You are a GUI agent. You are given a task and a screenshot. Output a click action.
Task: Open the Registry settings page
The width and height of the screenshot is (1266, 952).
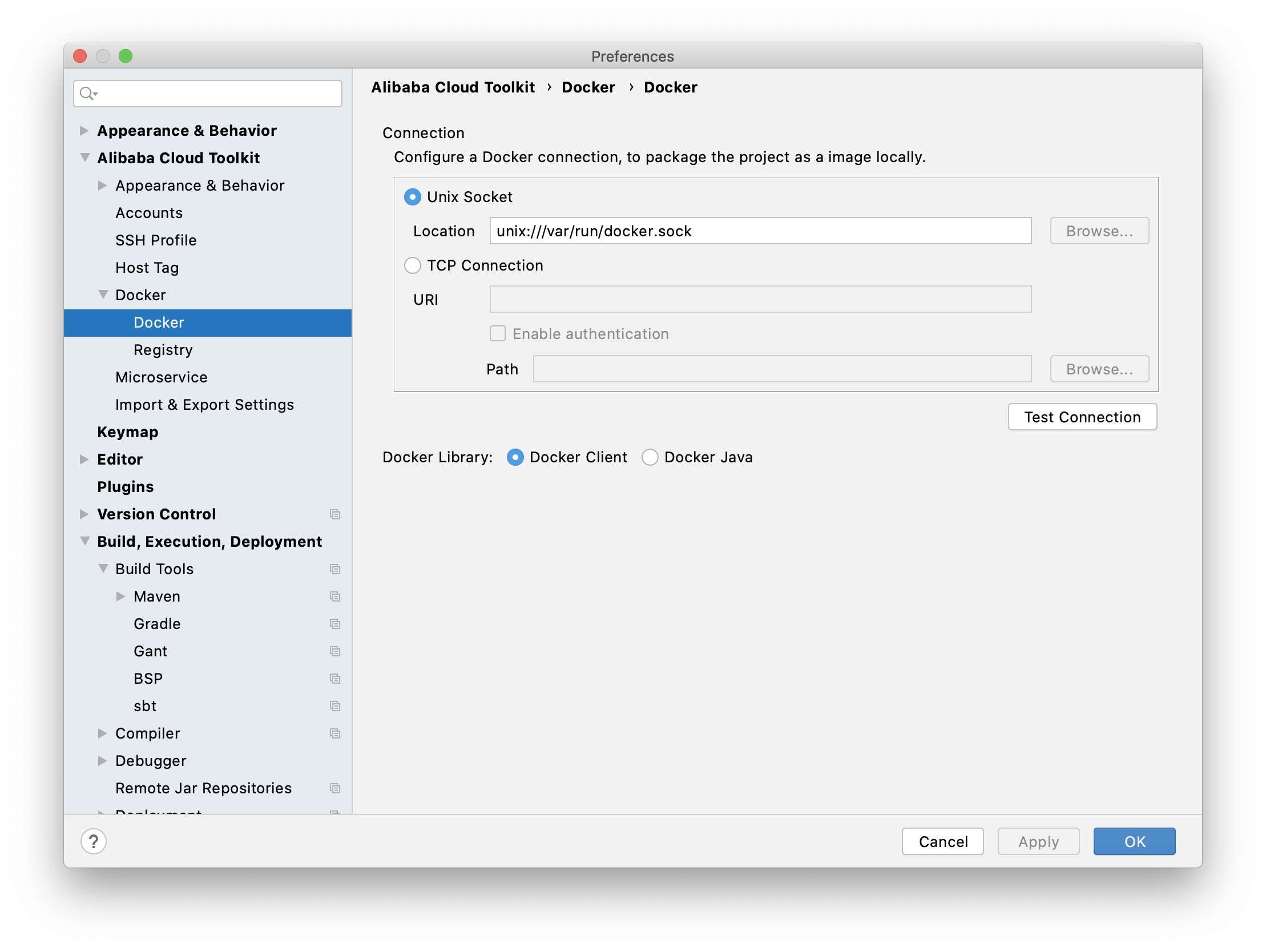163,350
